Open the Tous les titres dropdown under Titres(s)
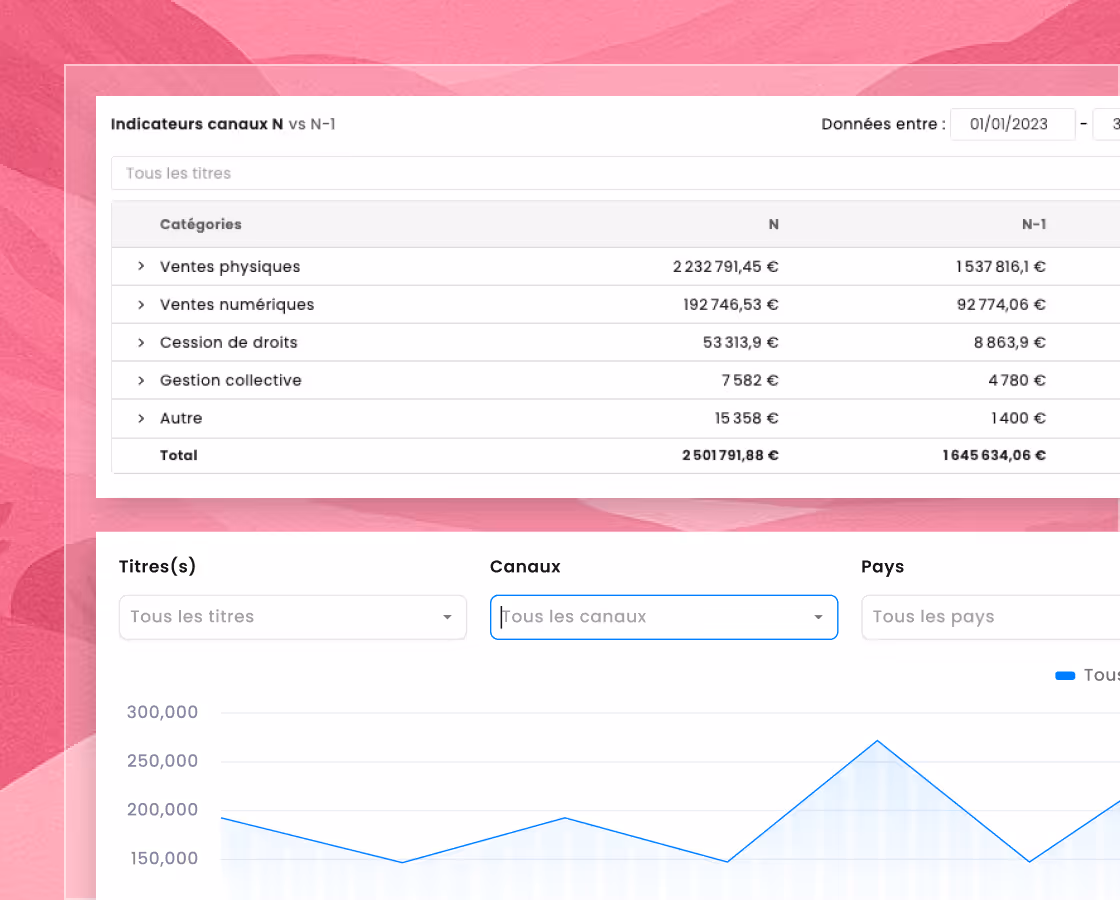 293,617
